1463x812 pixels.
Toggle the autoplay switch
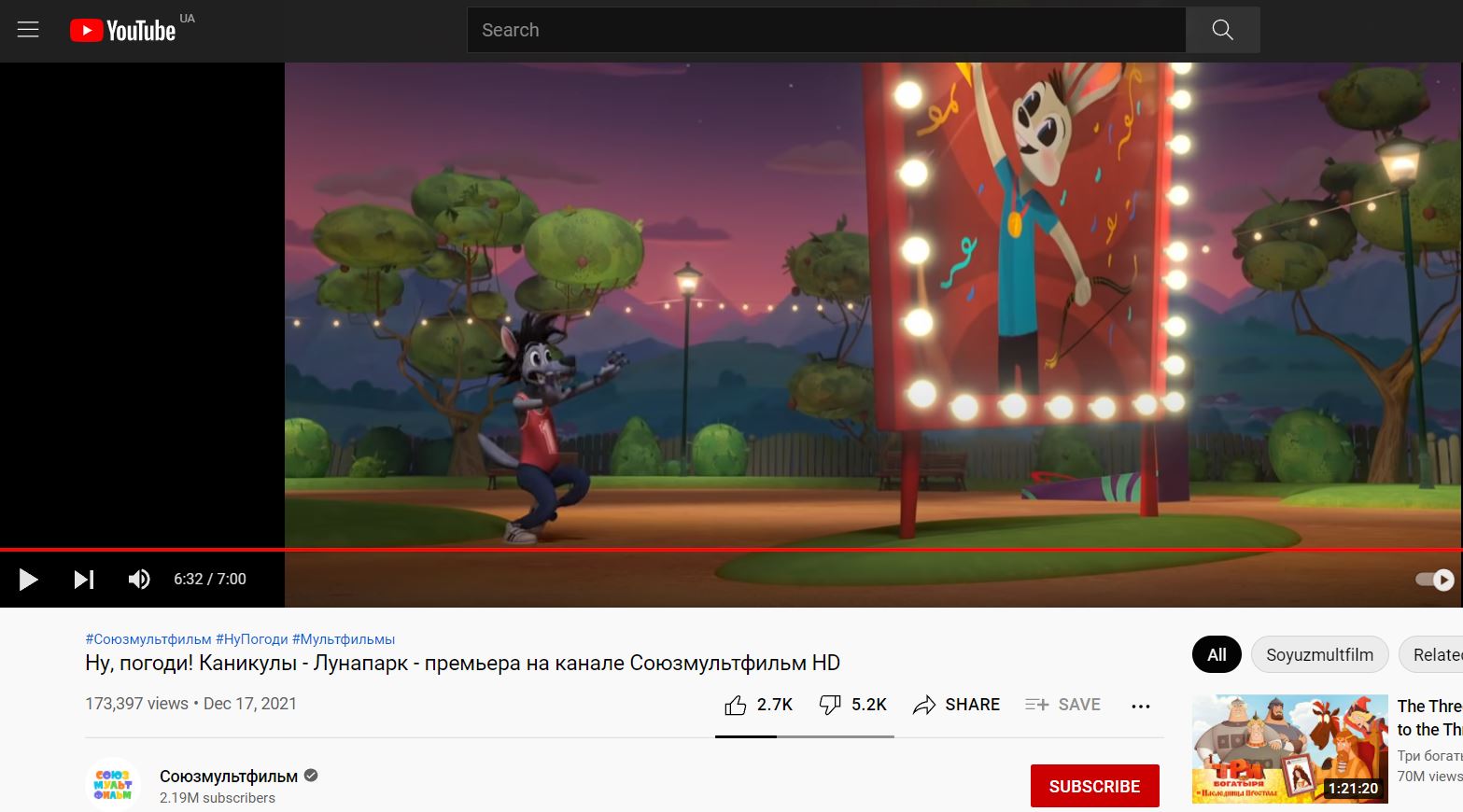coord(1435,580)
